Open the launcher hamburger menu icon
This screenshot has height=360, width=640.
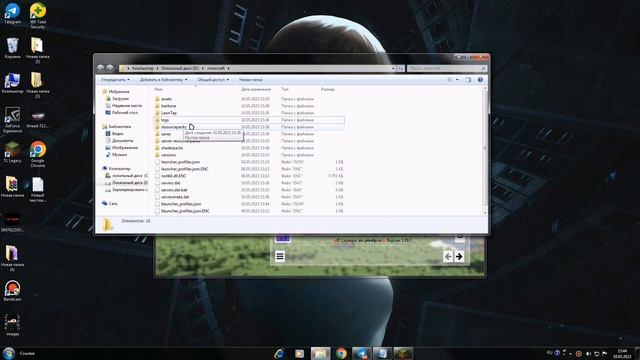click(x=280, y=256)
